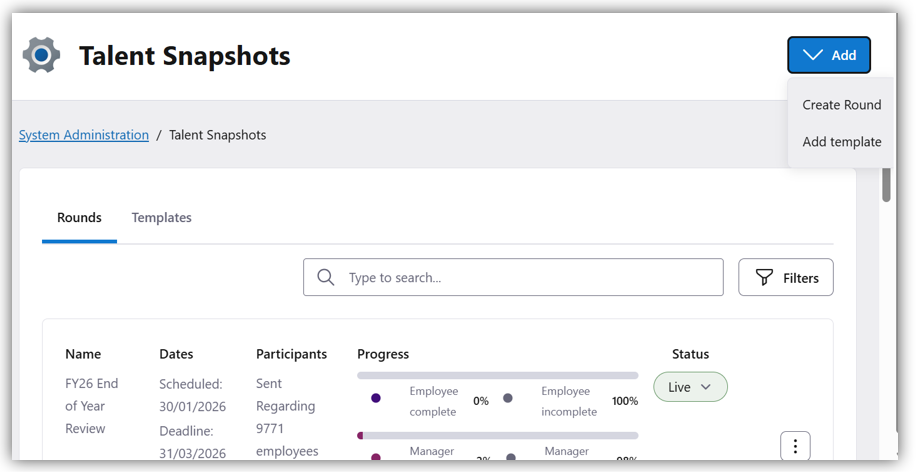This screenshot has width=916, height=472.
Task: Select the Rounds tab
Action: click(x=79, y=218)
